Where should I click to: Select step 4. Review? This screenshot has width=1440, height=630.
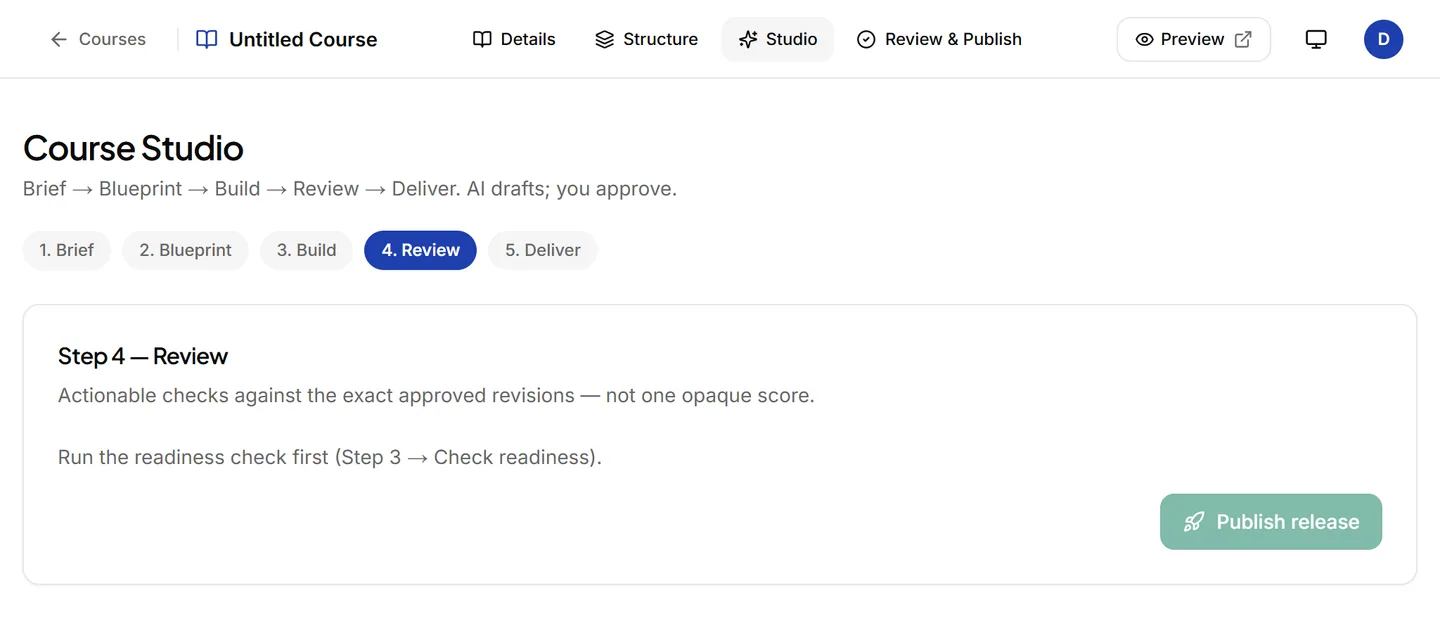421,250
